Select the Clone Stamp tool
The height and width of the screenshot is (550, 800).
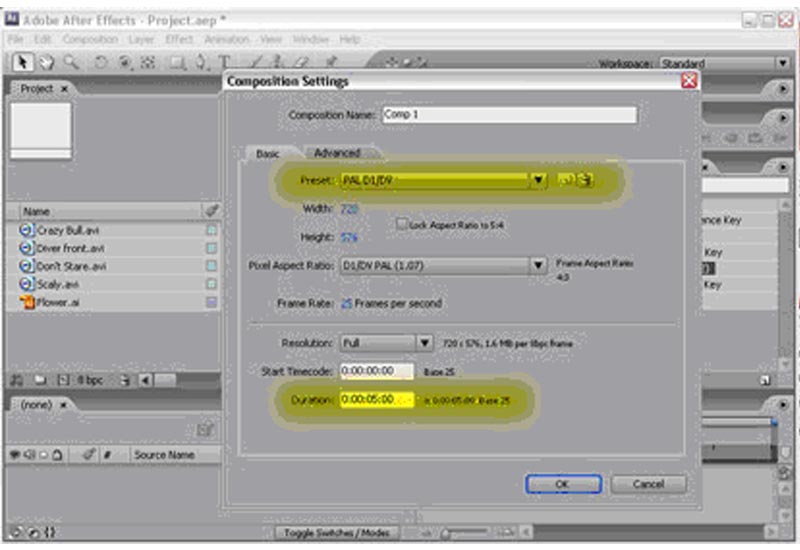pyautogui.click(x=279, y=63)
